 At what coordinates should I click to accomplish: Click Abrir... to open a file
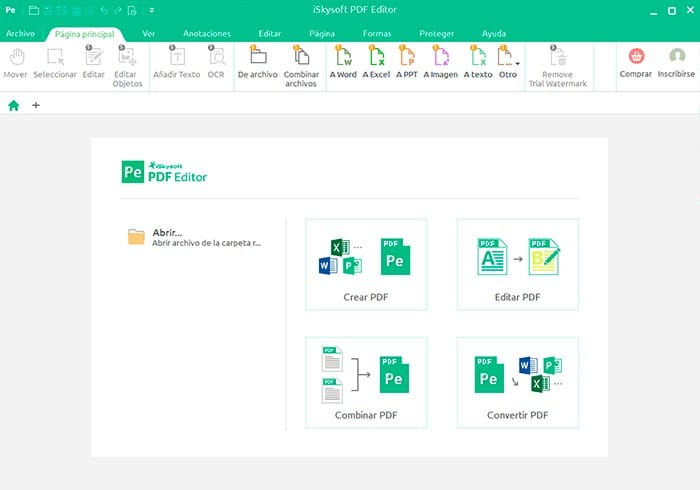pyautogui.click(x=167, y=233)
